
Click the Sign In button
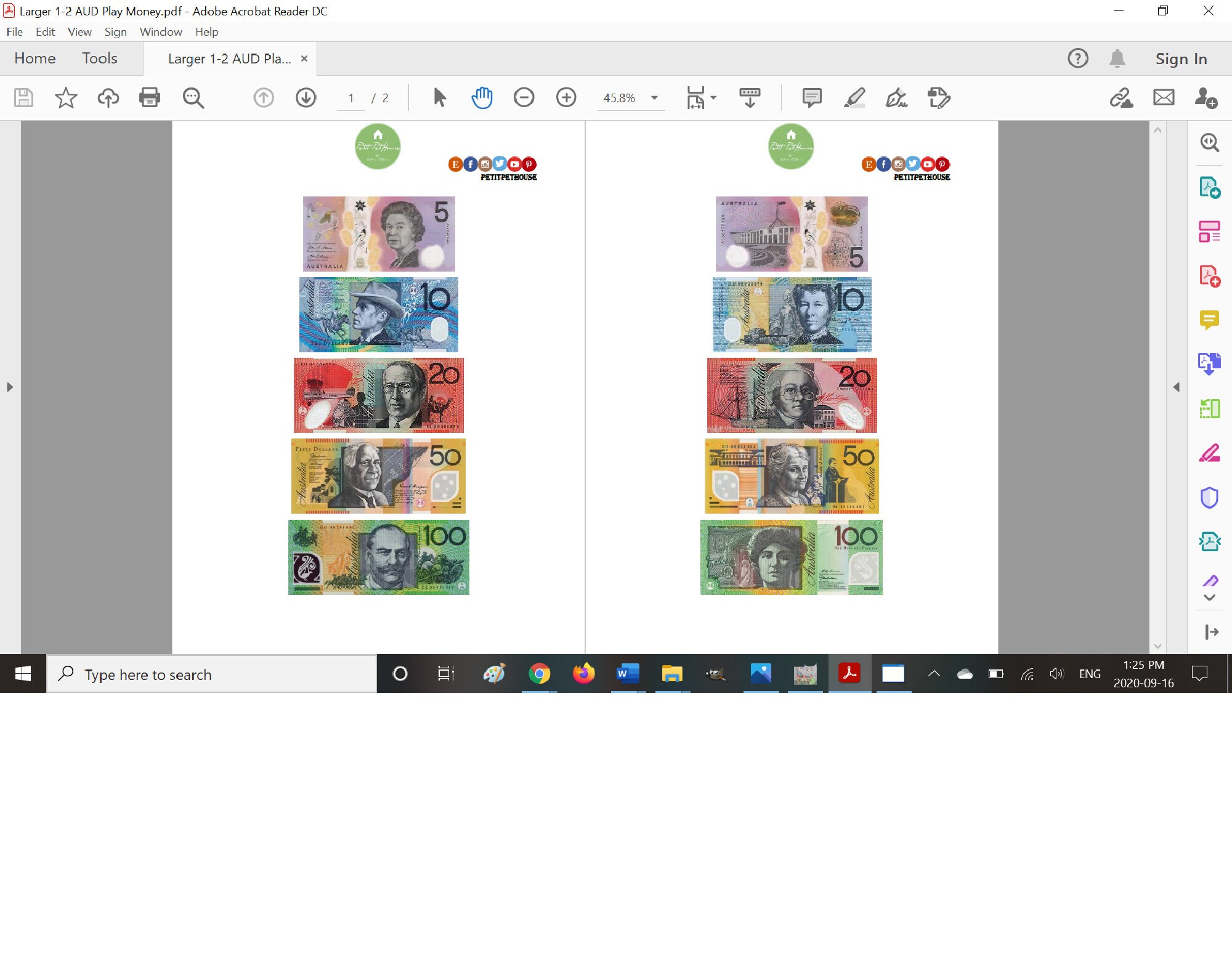pyautogui.click(x=1181, y=59)
